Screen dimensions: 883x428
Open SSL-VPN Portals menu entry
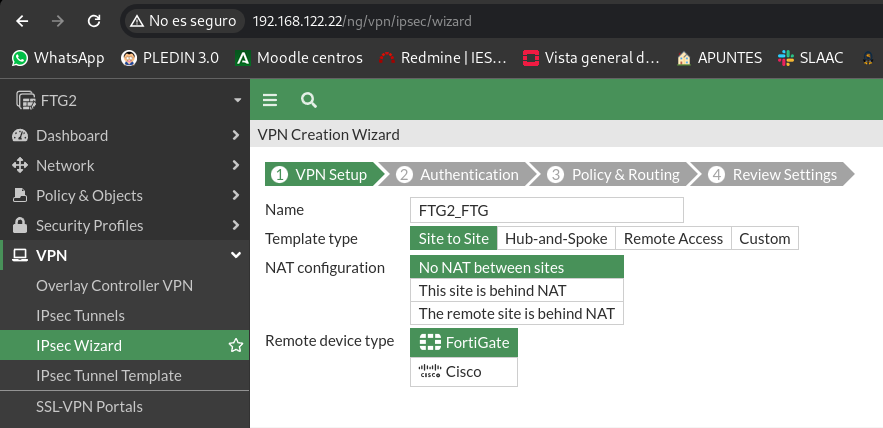click(124, 407)
